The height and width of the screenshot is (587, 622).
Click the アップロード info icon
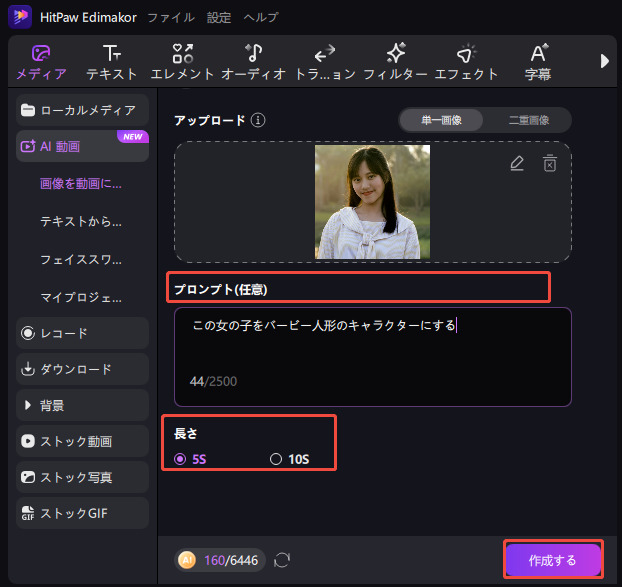click(x=258, y=120)
